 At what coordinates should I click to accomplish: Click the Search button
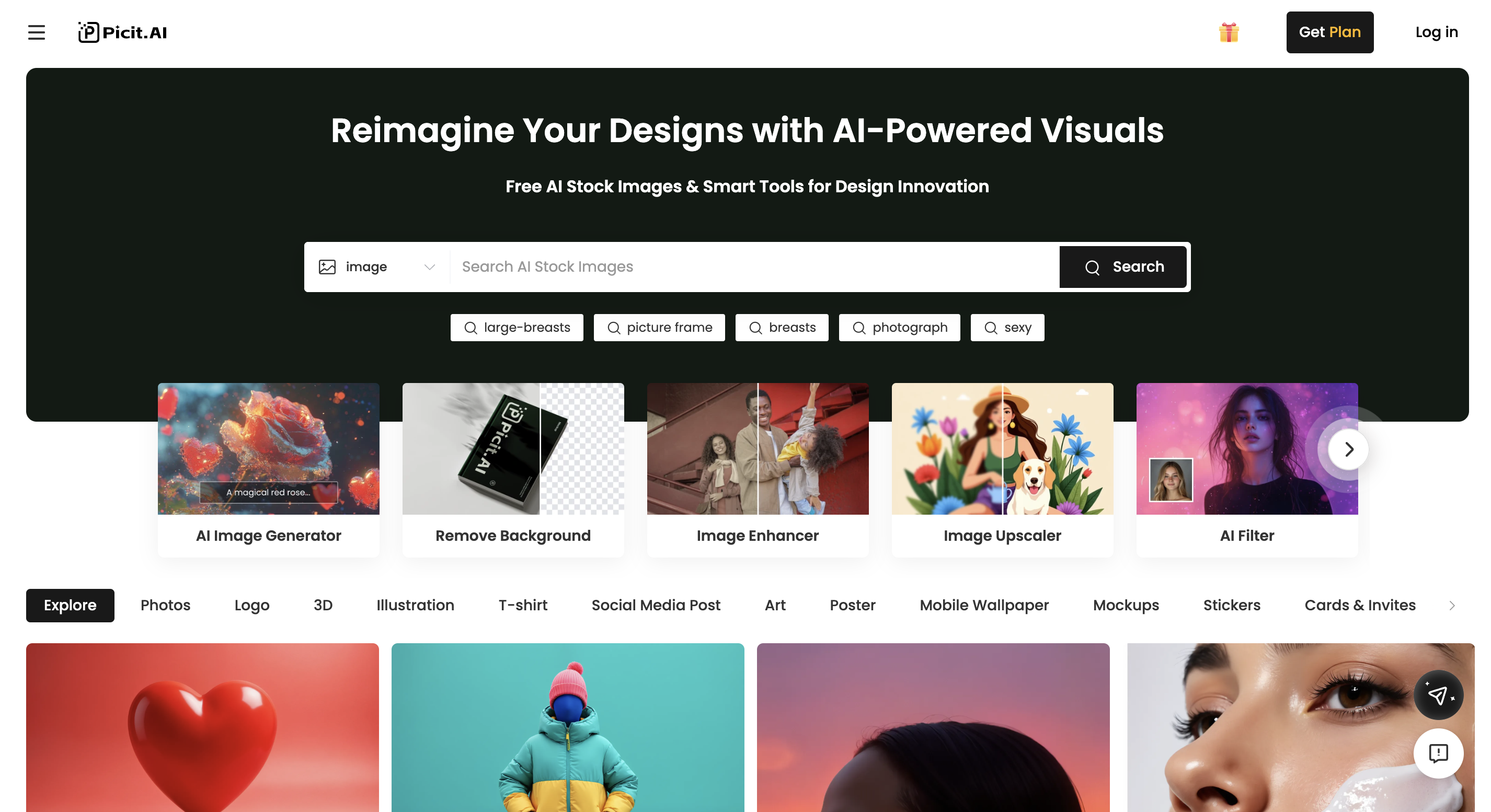tap(1122, 266)
